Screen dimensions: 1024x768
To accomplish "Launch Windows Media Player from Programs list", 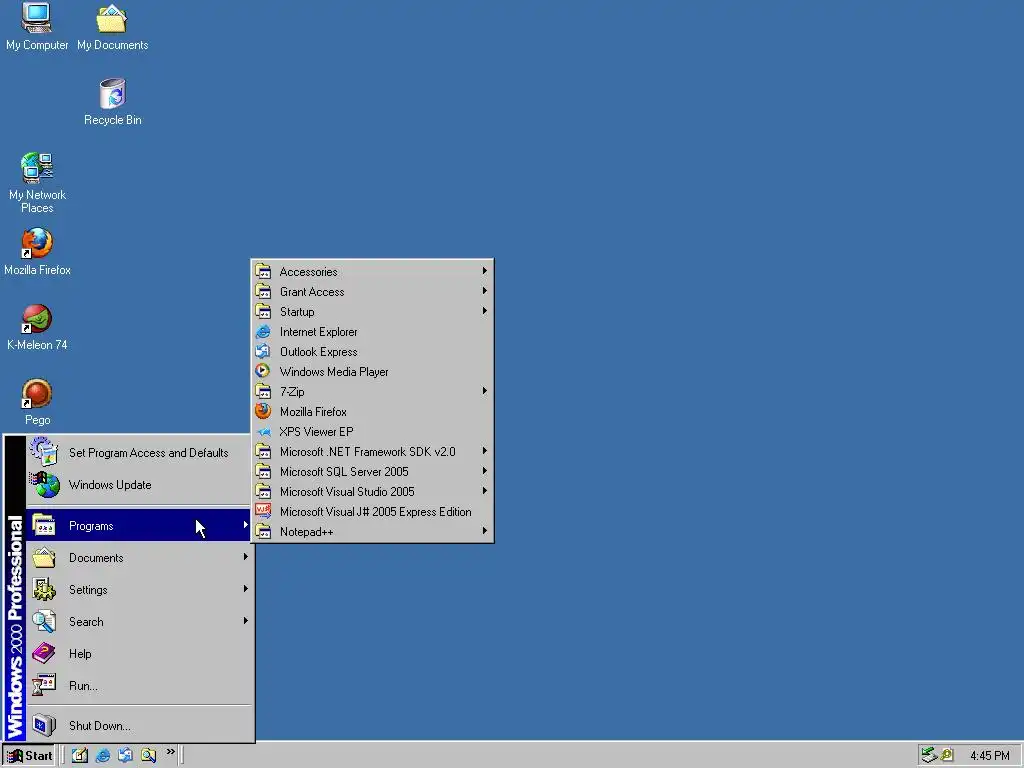I will (372, 372).
